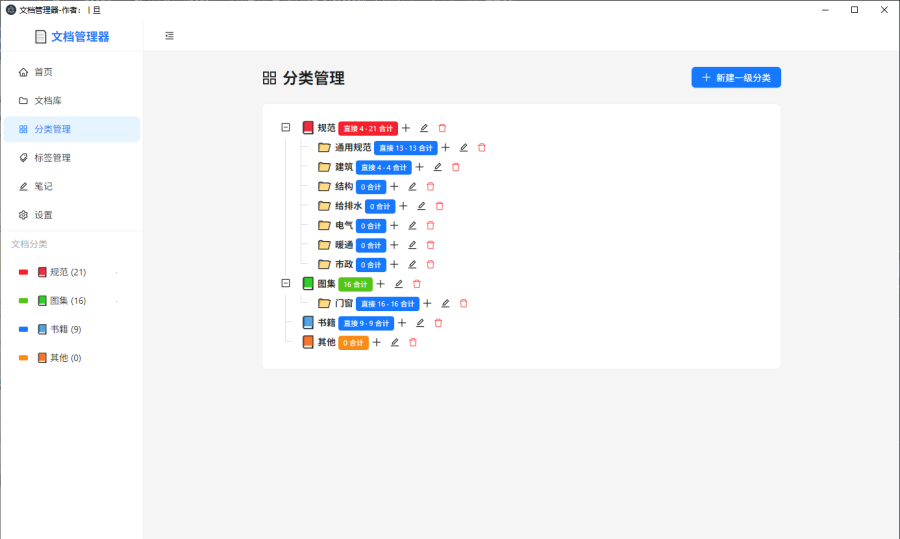Image resolution: width=900 pixels, height=539 pixels.
Task: Select 书籍 (9) in sidebar categories
Action: pos(72,329)
